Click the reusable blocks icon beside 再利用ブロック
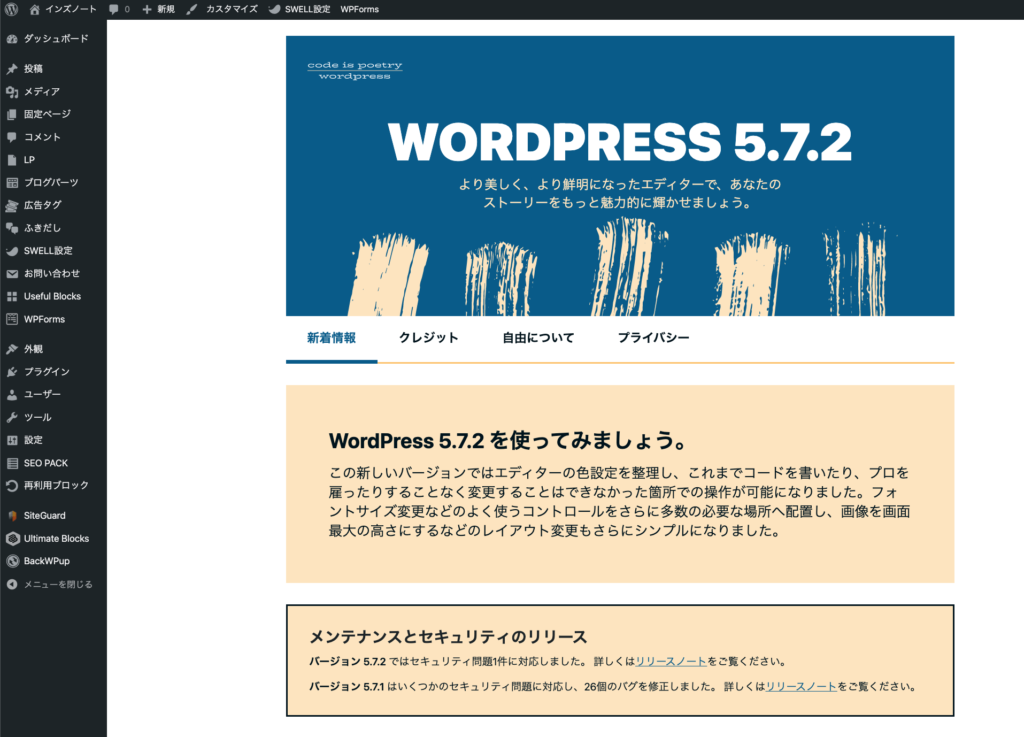The image size is (1024, 737). click(x=12, y=486)
